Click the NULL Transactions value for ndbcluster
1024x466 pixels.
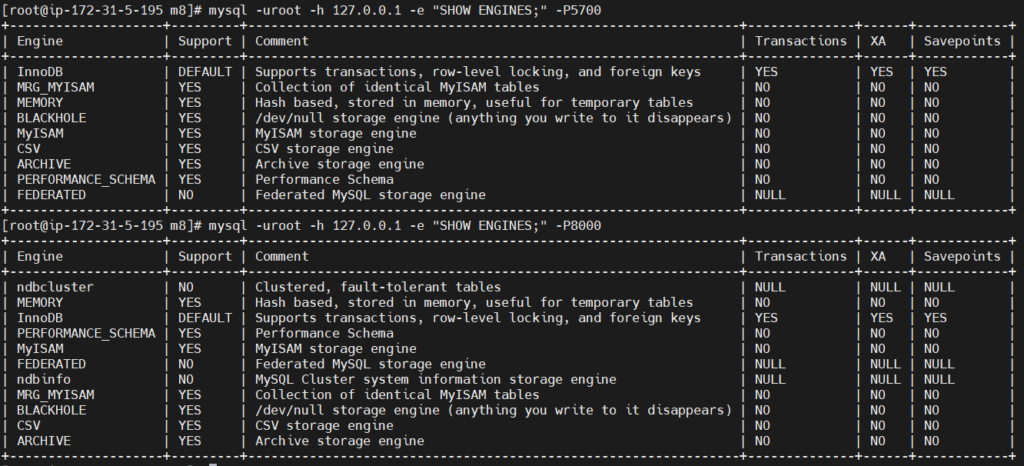tap(770, 287)
